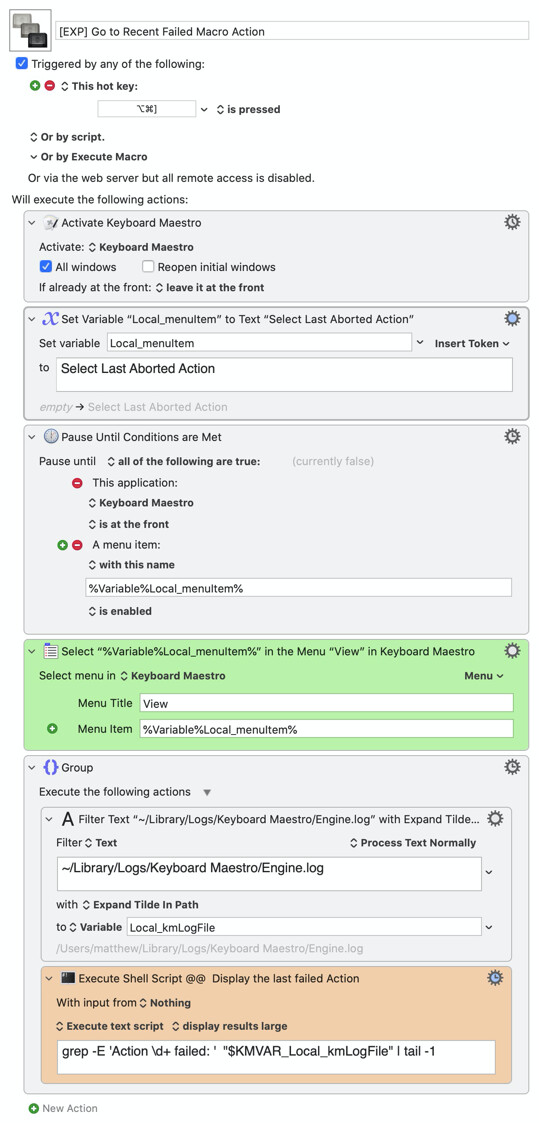
Task: Click the New Action button
Action: coord(63,1108)
